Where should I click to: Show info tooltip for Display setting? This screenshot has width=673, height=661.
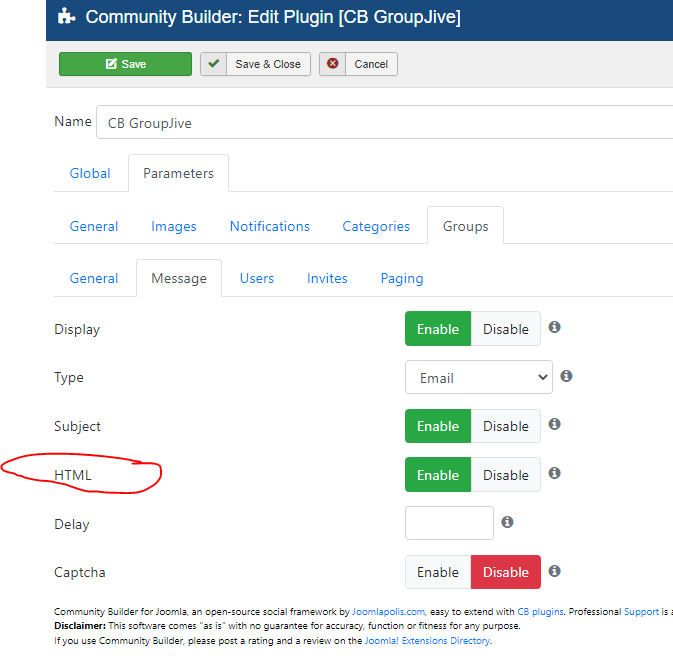(555, 327)
